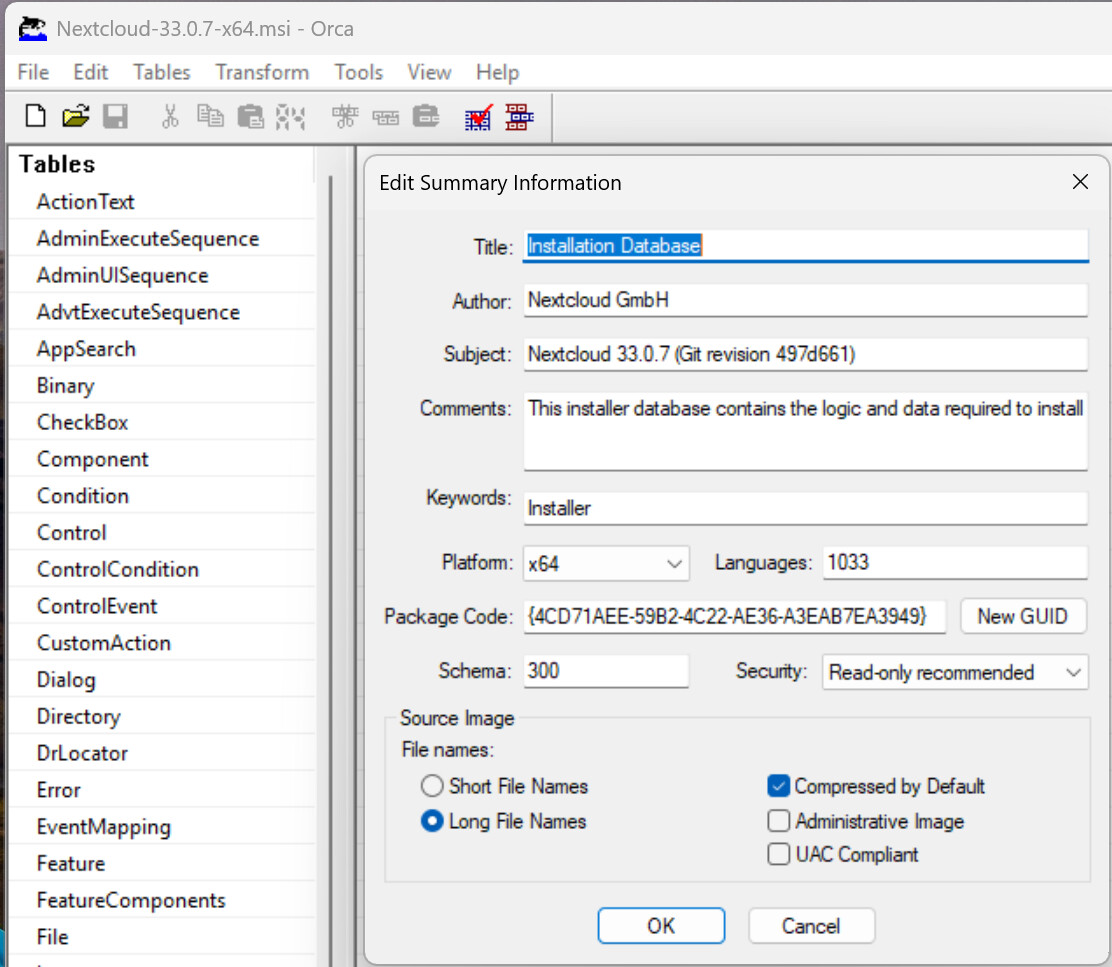Click the Copy Row toolbar icon
Image resolution: width=1112 pixels, height=967 pixels.
pos(386,116)
